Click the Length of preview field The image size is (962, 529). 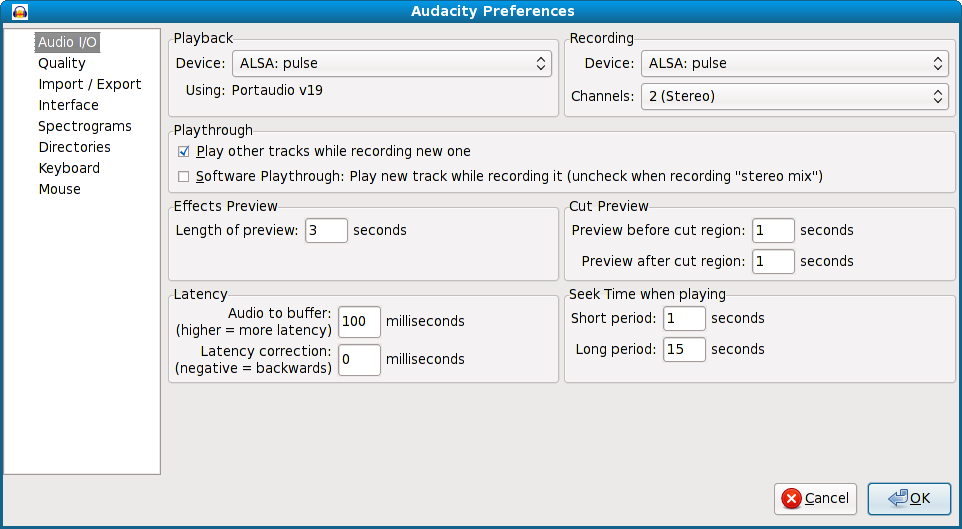[x=326, y=230]
